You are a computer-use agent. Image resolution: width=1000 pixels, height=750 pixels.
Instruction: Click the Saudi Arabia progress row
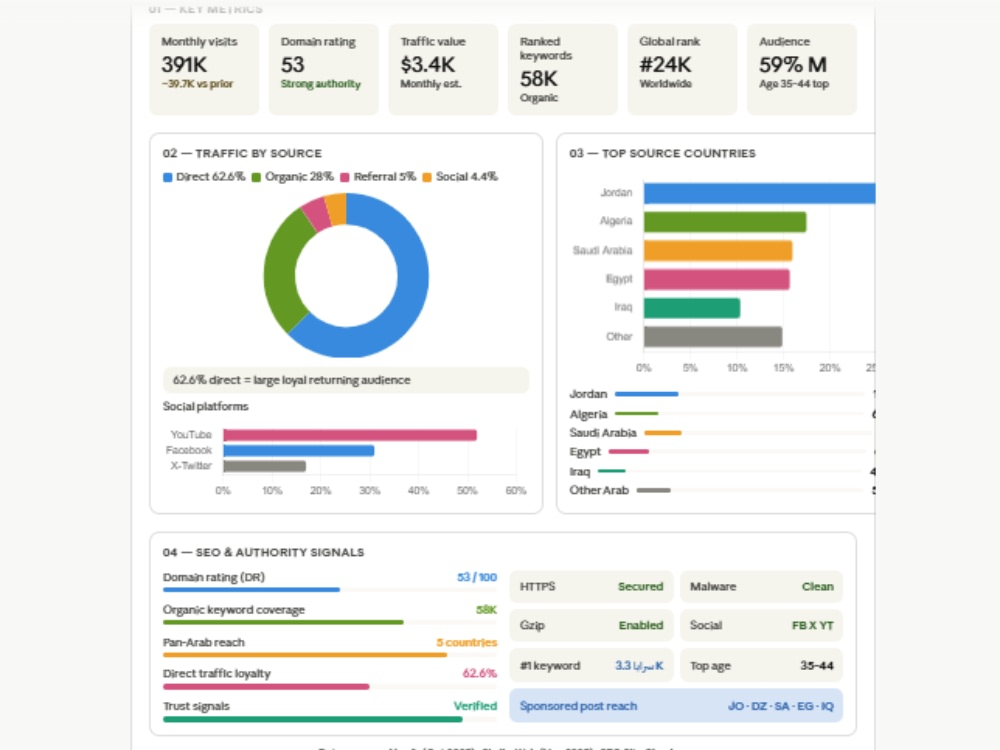tap(722, 433)
